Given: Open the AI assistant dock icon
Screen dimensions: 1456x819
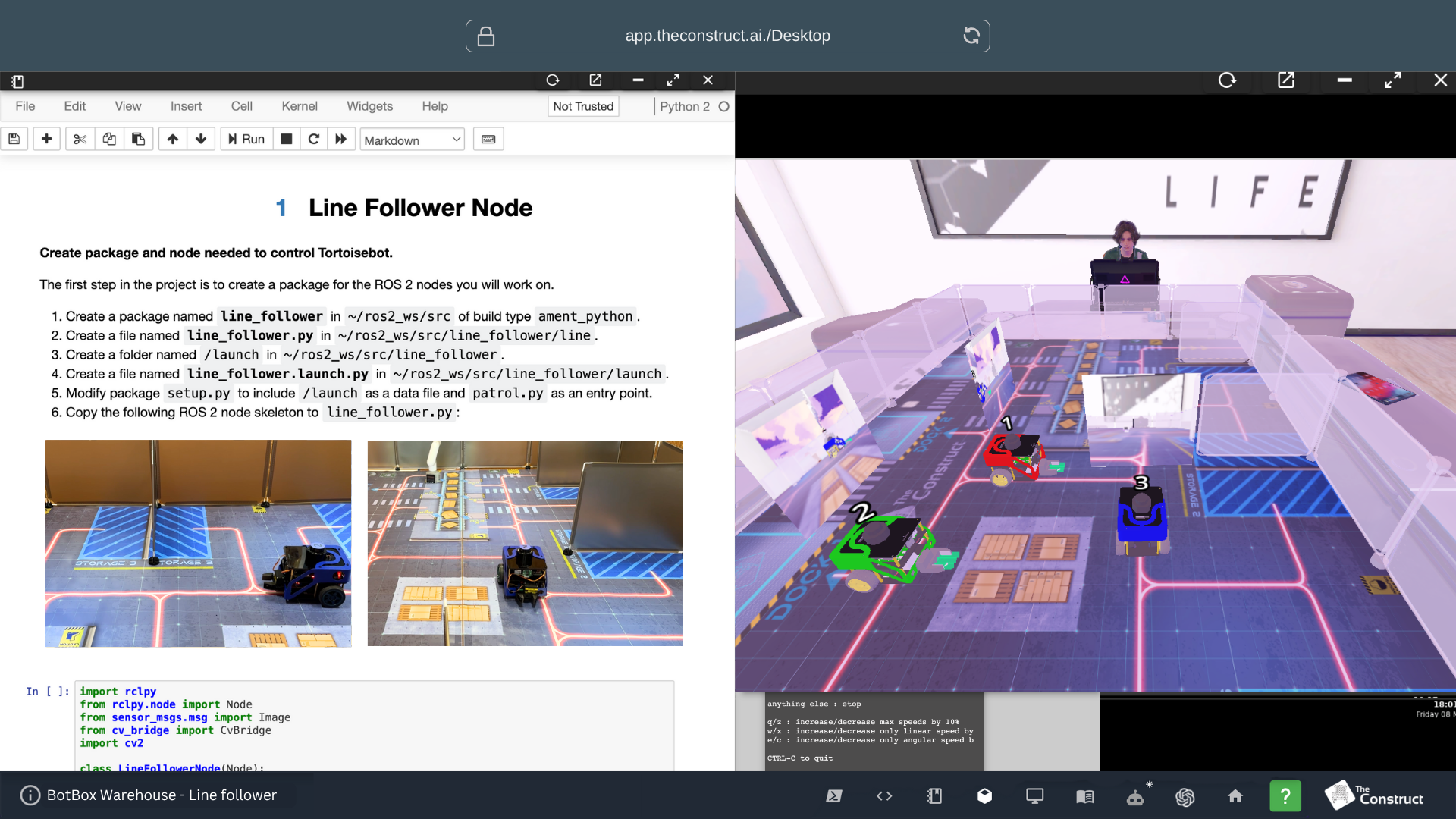Looking at the screenshot, I should (x=1185, y=796).
